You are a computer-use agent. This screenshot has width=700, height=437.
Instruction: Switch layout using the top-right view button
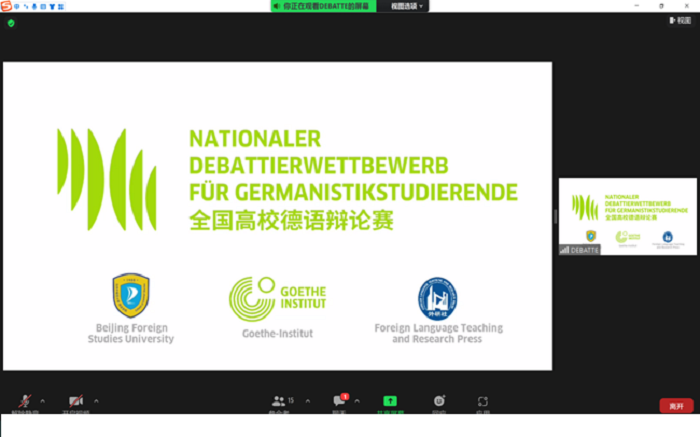click(679, 20)
